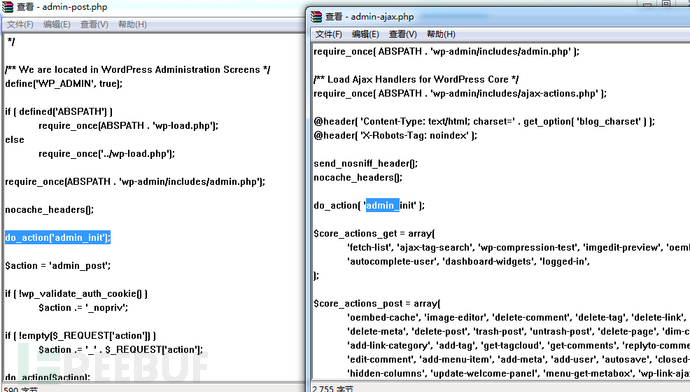Open 编辑(E) menu in admin-post.php window

tap(57, 25)
